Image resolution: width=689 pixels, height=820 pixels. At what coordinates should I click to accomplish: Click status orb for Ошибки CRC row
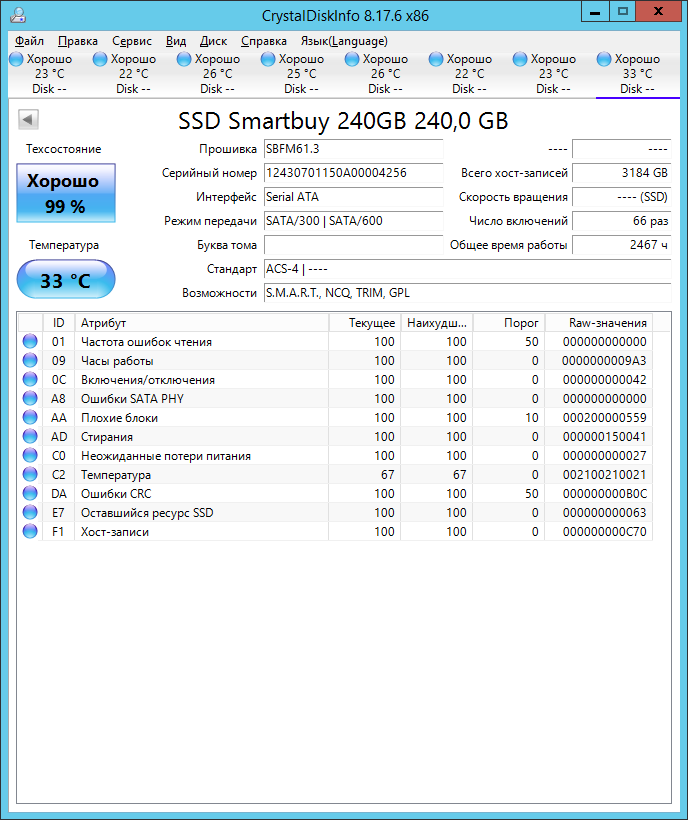click(30, 494)
